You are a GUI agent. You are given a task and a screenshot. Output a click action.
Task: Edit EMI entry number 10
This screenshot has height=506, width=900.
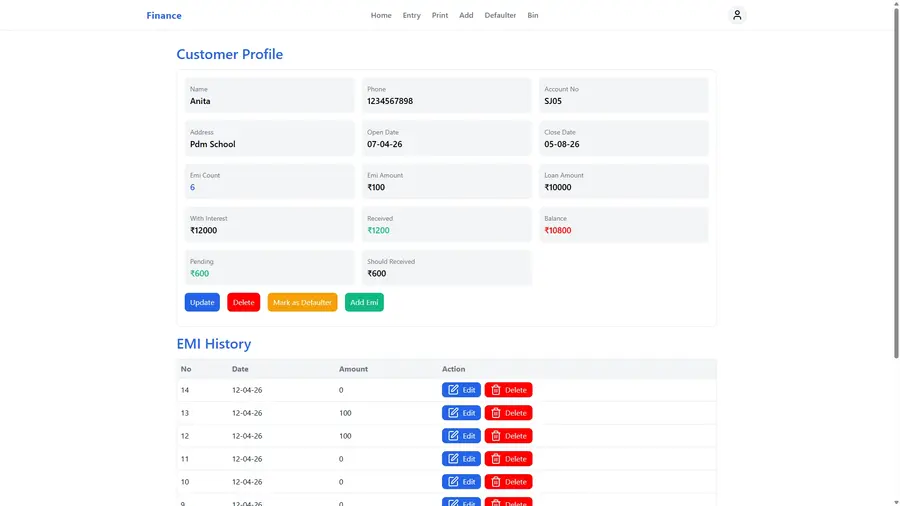[x=461, y=482]
